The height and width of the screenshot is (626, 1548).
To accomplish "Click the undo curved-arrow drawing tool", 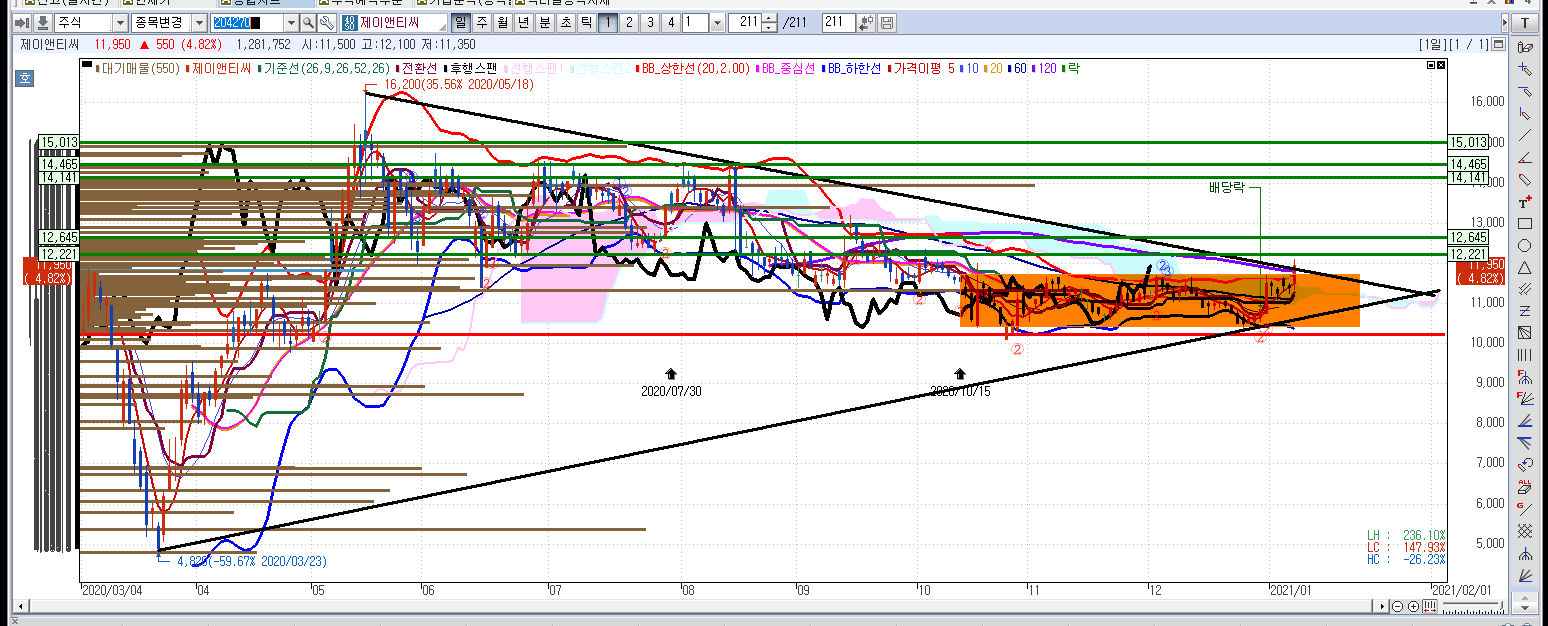I will pos(1525,463).
